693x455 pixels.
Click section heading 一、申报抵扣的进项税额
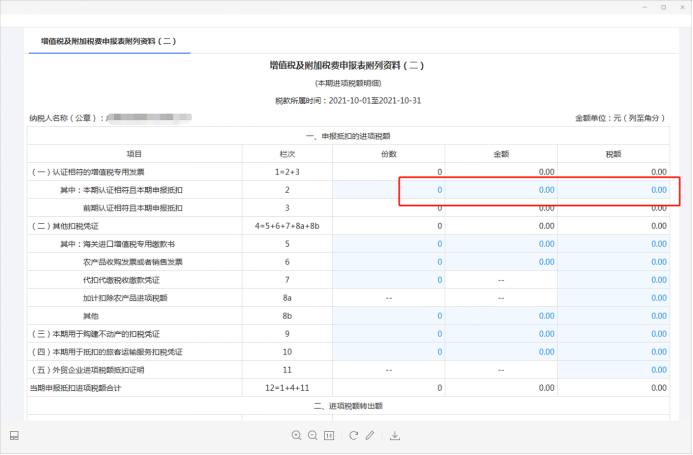point(348,136)
